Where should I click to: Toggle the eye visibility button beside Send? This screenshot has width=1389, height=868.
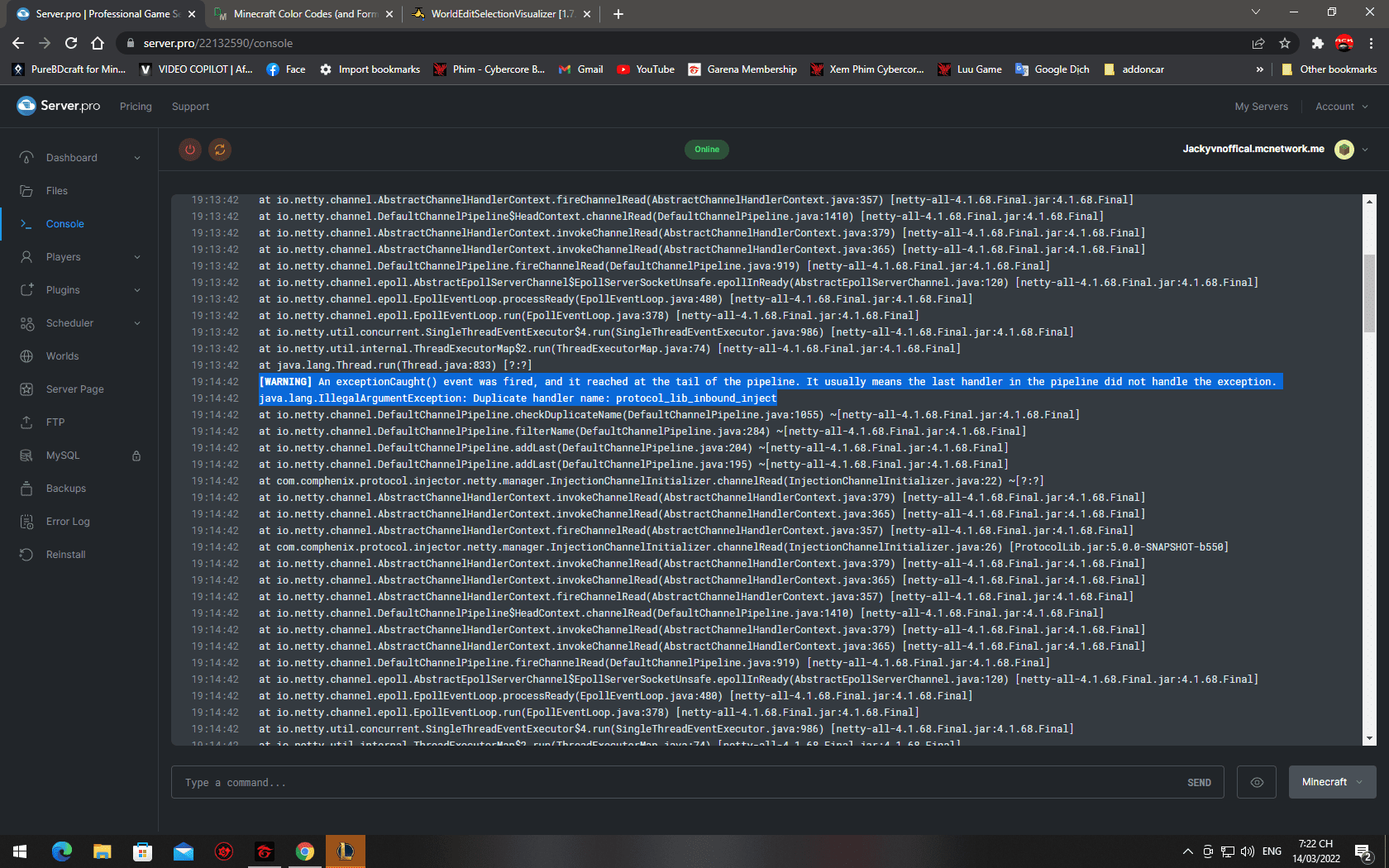(1257, 782)
